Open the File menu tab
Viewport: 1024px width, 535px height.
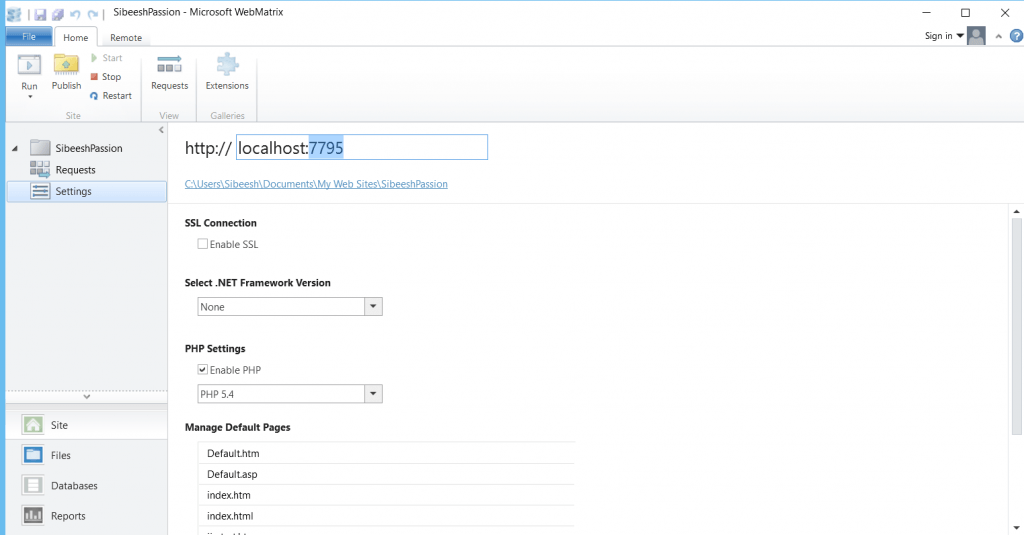29,37
